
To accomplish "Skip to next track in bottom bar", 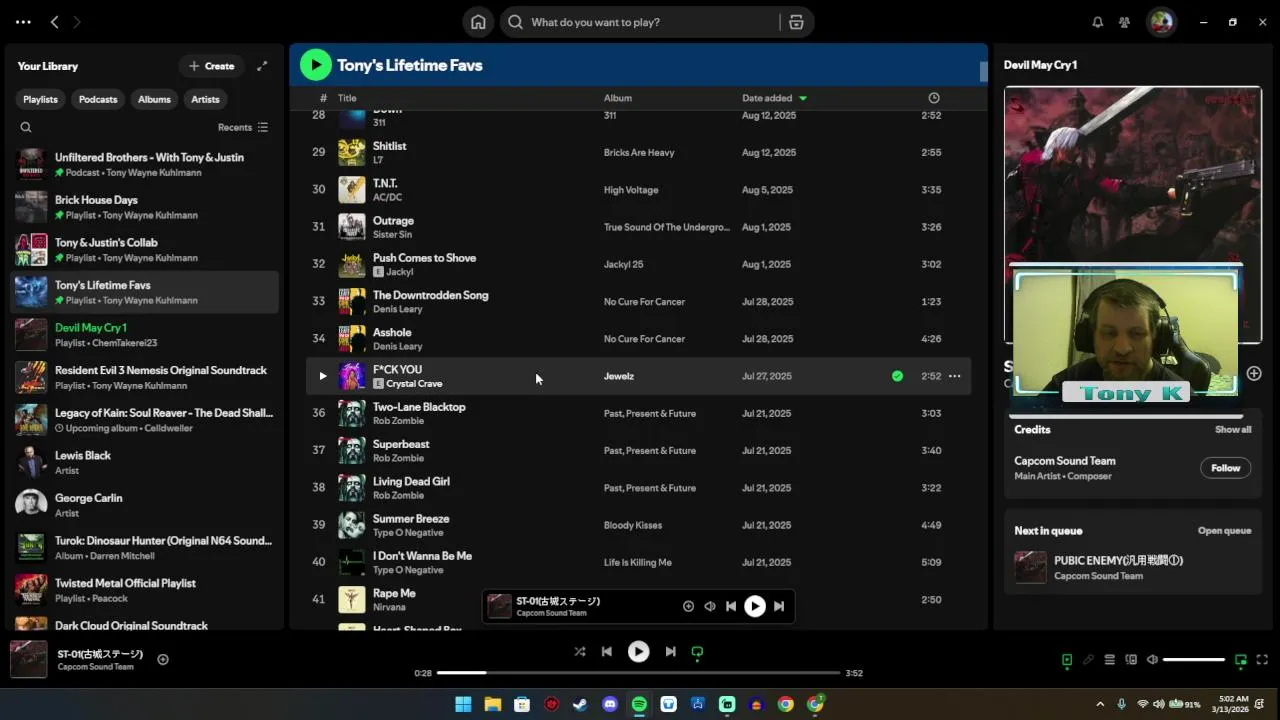I will 670,652.
